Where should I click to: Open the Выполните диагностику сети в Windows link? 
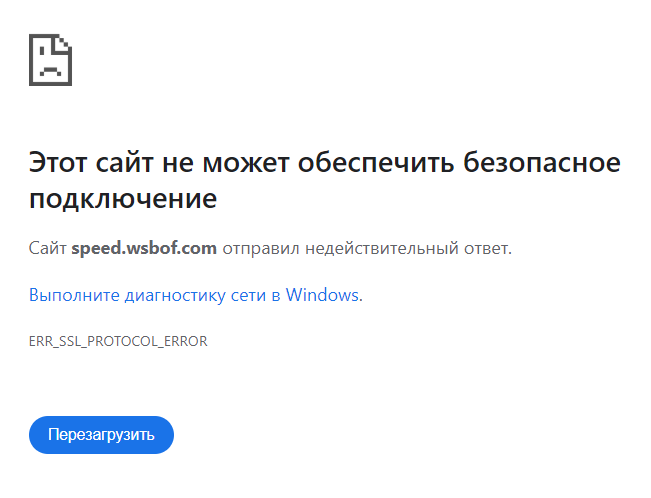tap(196, 295)
